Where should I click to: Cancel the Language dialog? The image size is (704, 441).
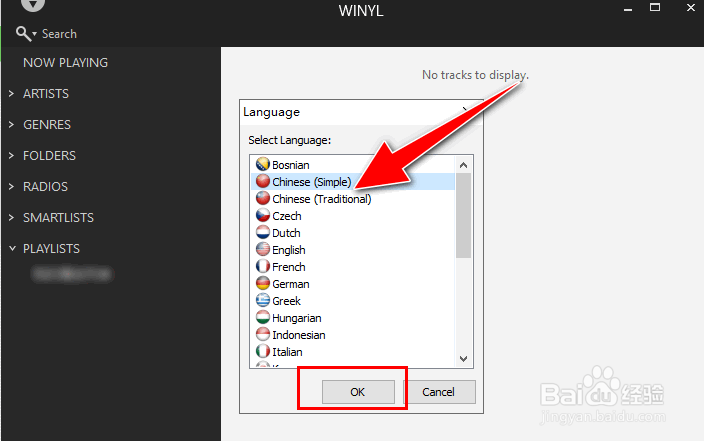point(439,392)
